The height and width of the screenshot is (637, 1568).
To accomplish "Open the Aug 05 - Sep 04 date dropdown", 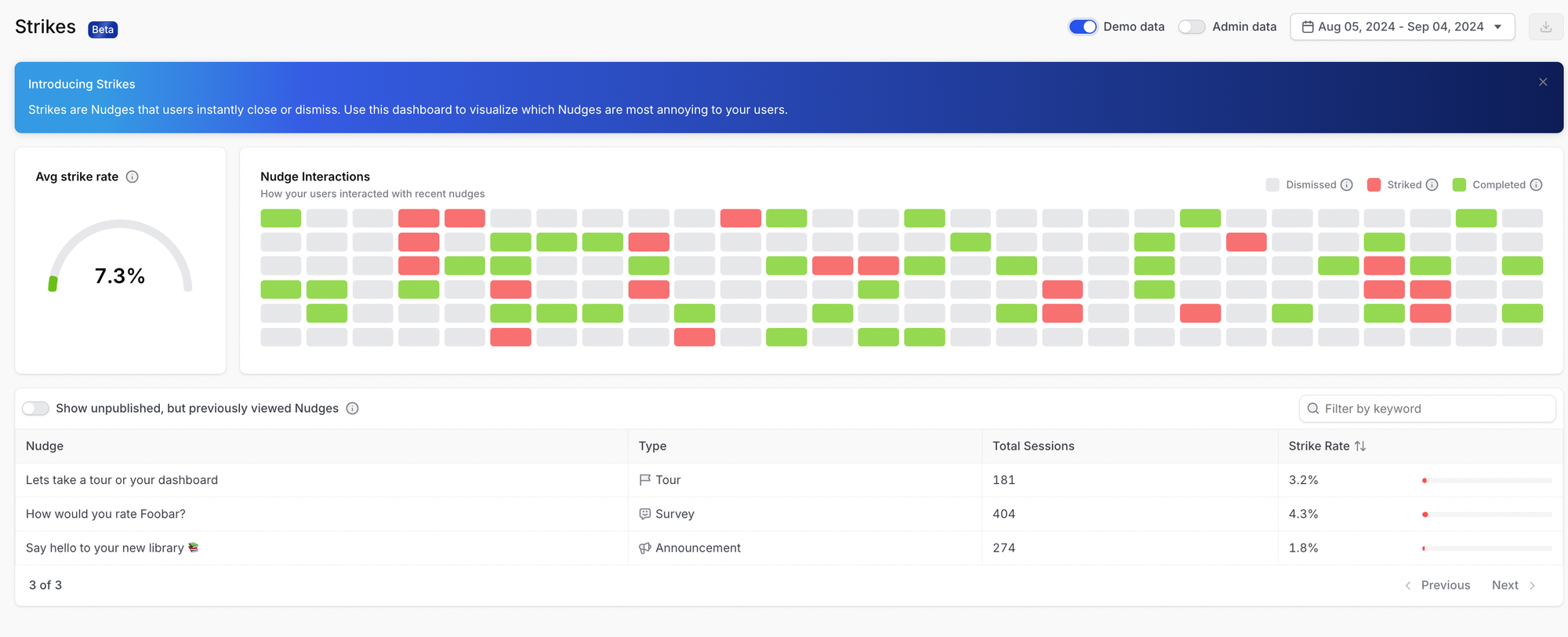I will (1402, 27).
